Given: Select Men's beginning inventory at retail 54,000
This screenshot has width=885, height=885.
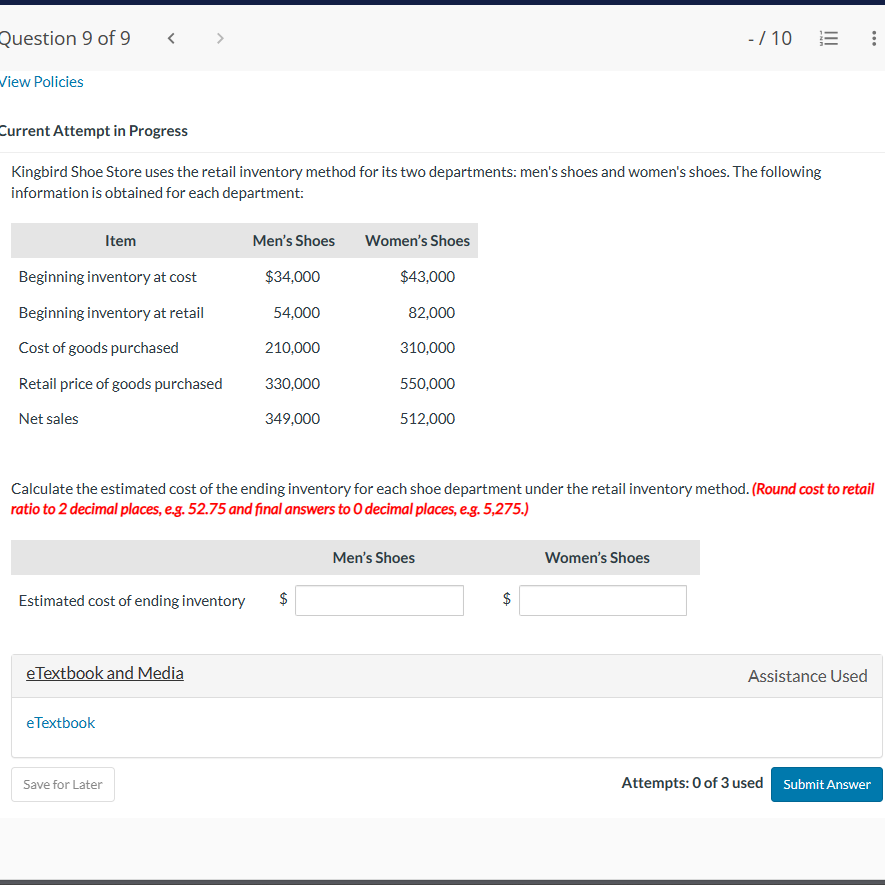Looking at the screenshot, I should 297,313.
